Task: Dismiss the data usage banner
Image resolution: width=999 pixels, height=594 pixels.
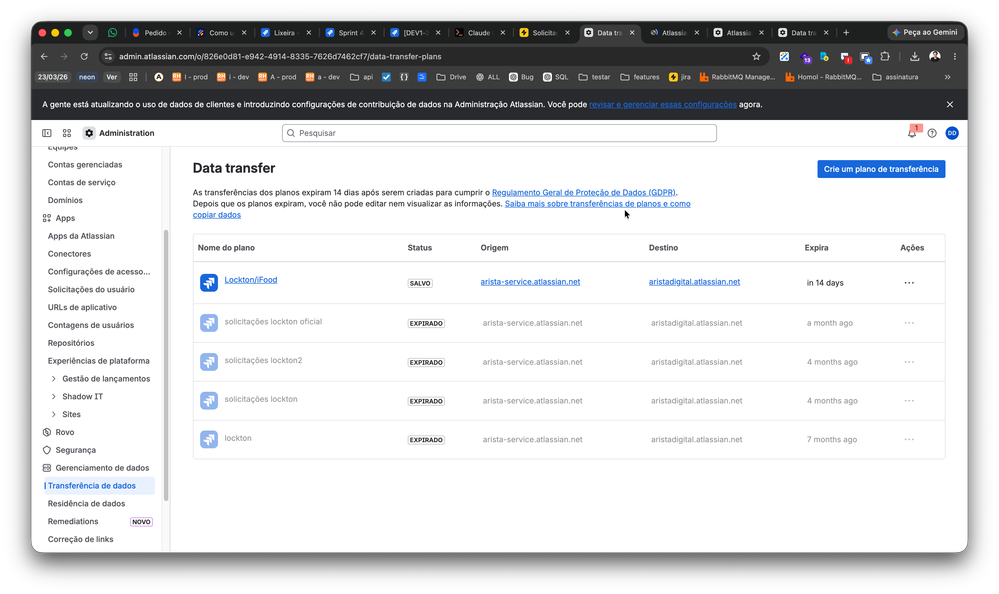Action: 950,105
